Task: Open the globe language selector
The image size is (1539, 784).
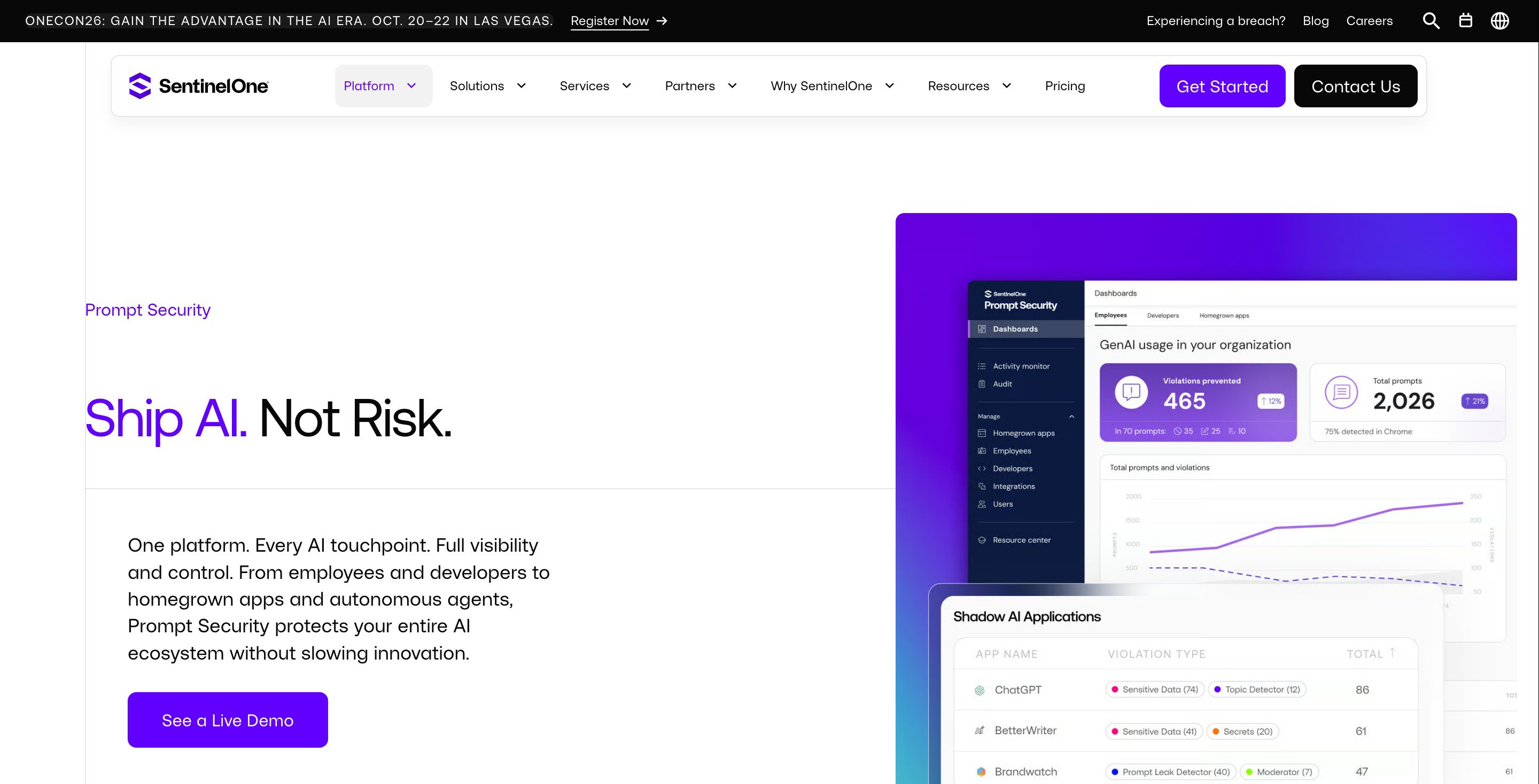Action: 1499,21
